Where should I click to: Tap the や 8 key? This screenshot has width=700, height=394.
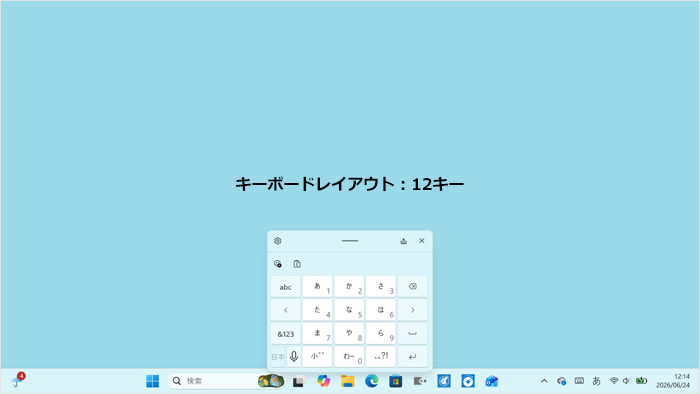coord(349,334)
